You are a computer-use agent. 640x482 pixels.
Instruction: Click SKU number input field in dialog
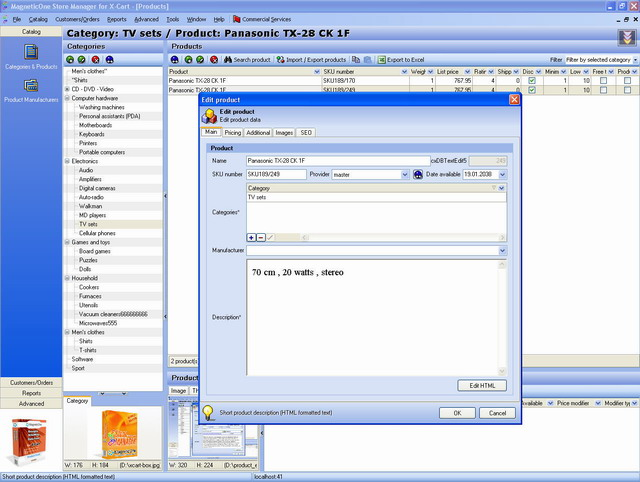pos(276,174)
